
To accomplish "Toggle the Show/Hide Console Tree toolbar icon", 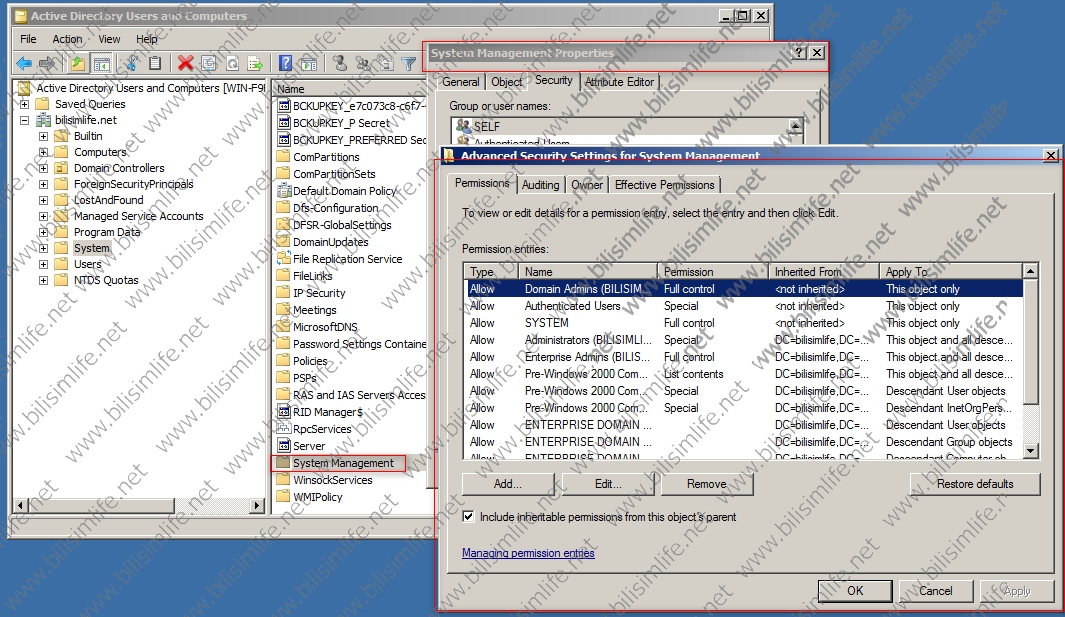I will (102, 64).
